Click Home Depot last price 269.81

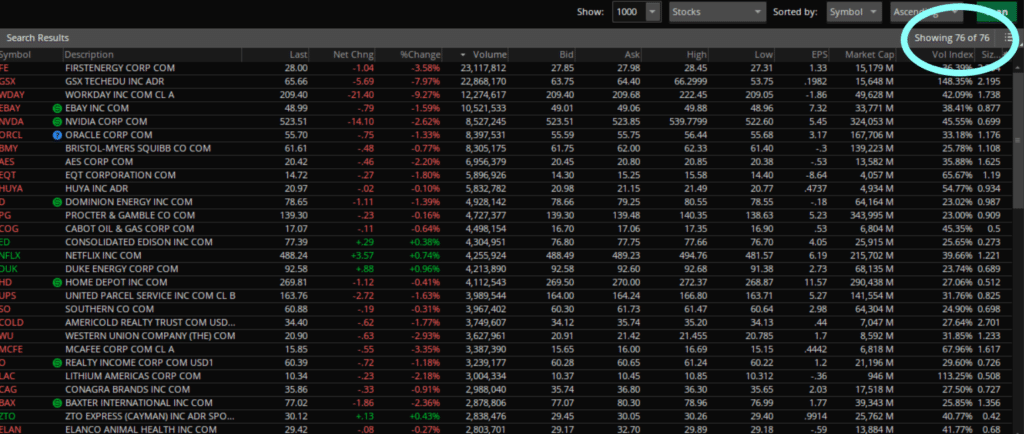pyautogui.click(x=293, y=283)
